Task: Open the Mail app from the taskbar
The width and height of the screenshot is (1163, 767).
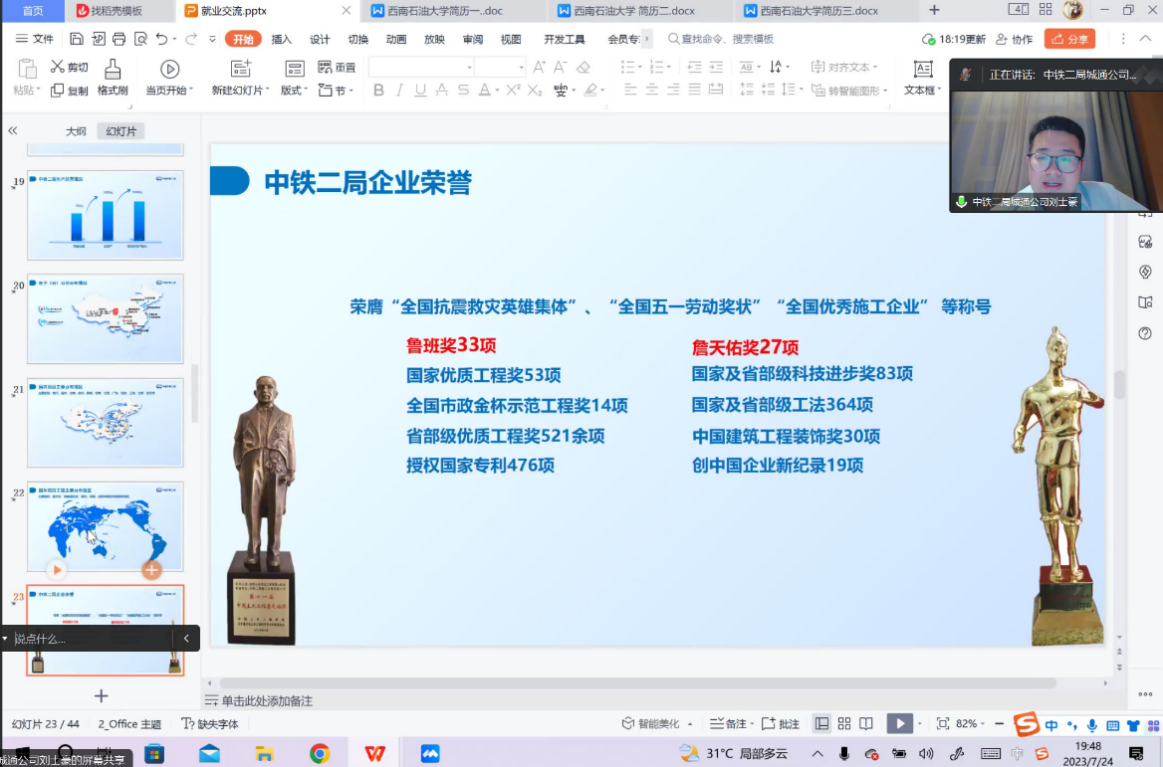Action: tap(209, 754)
